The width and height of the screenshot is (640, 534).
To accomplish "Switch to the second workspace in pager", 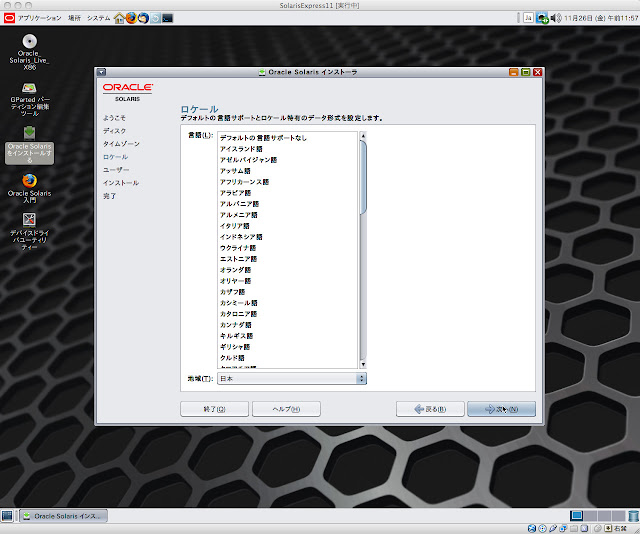I will point(590,516).
